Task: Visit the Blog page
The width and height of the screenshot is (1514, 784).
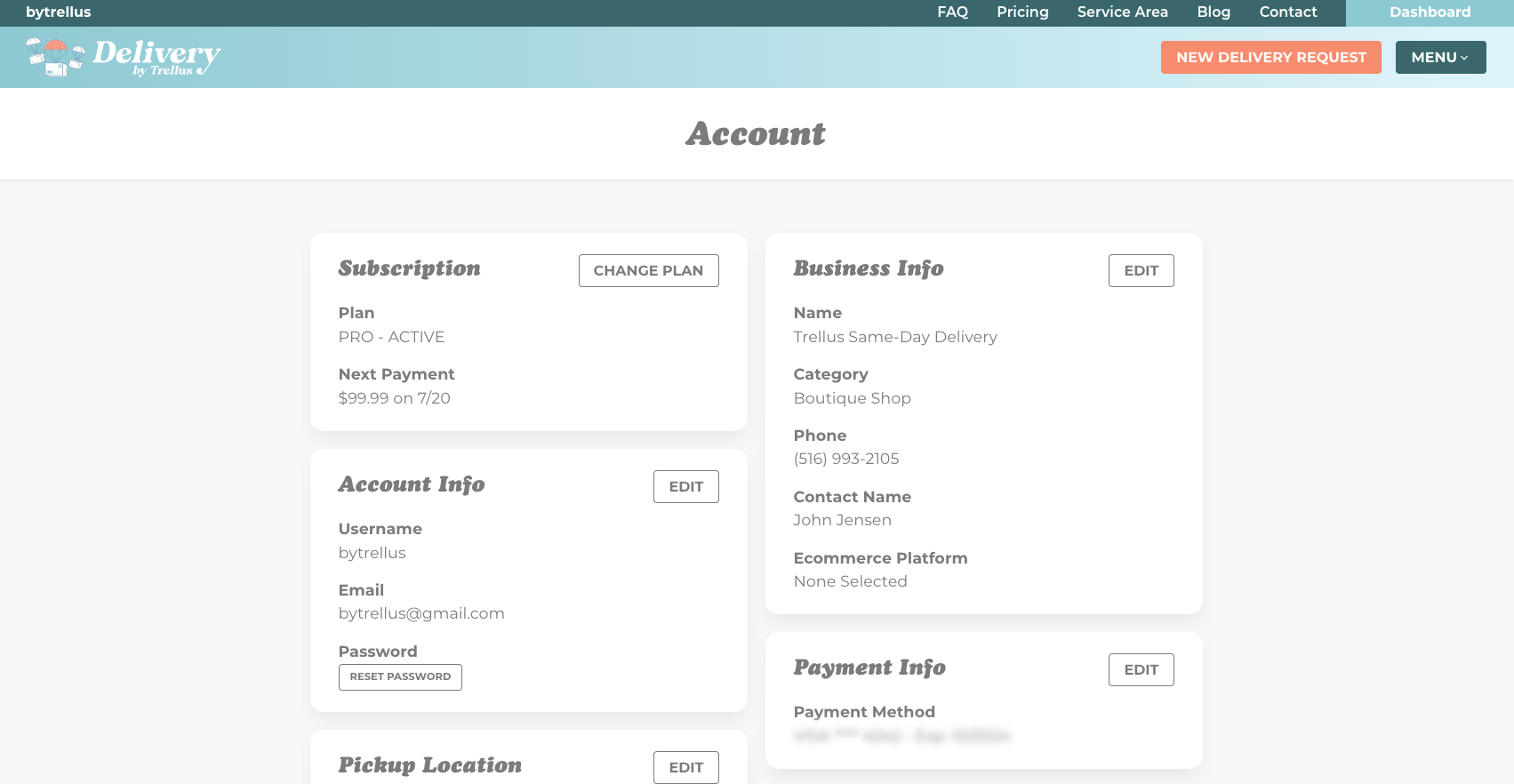Action: 1214,12
